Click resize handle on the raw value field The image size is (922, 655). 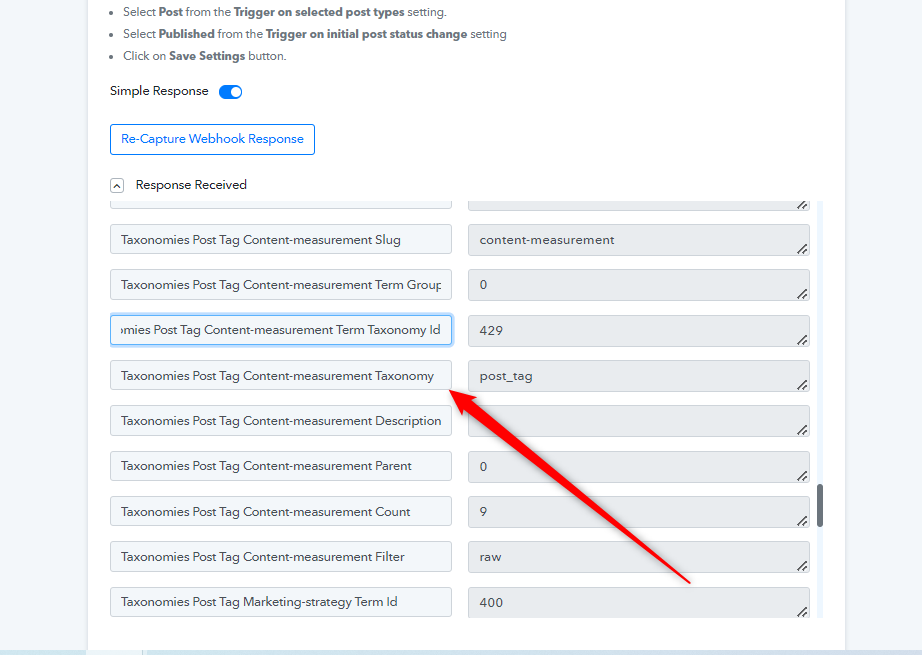802,565
